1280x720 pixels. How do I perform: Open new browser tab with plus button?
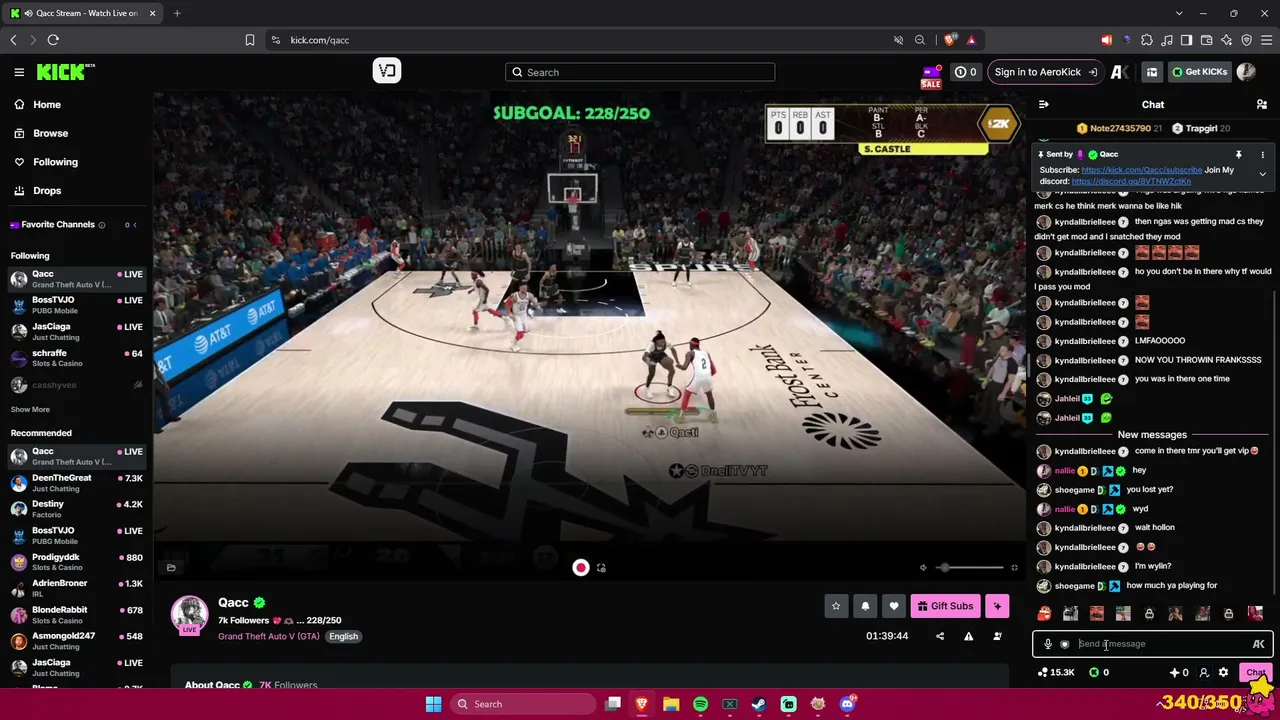(x=177, y=13)
